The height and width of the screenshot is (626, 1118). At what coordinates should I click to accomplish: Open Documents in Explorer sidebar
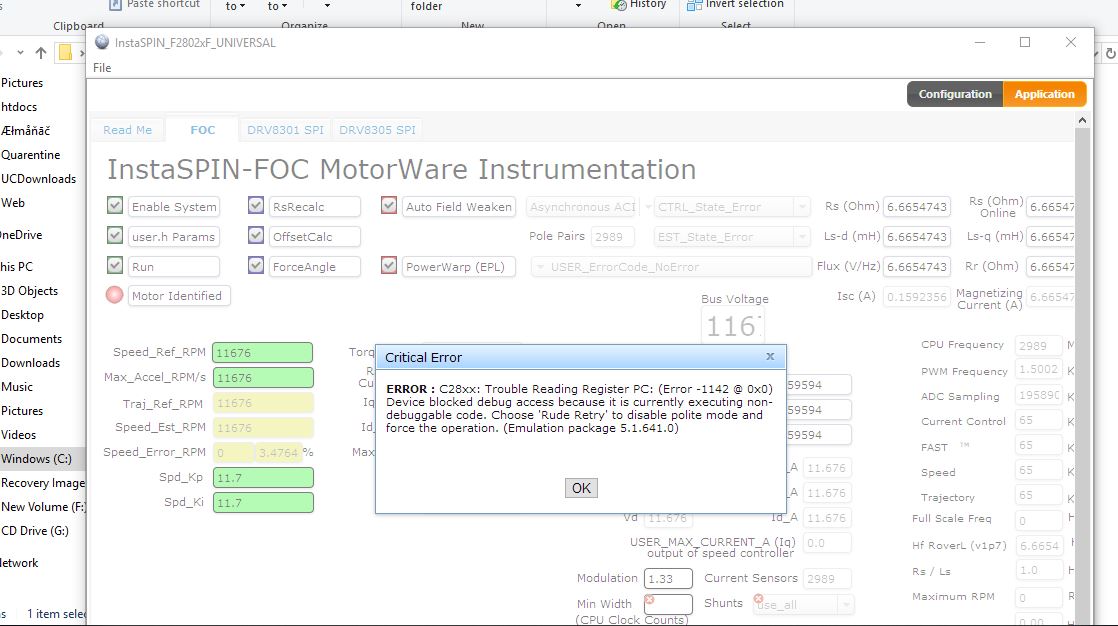[x=31, y=339]
